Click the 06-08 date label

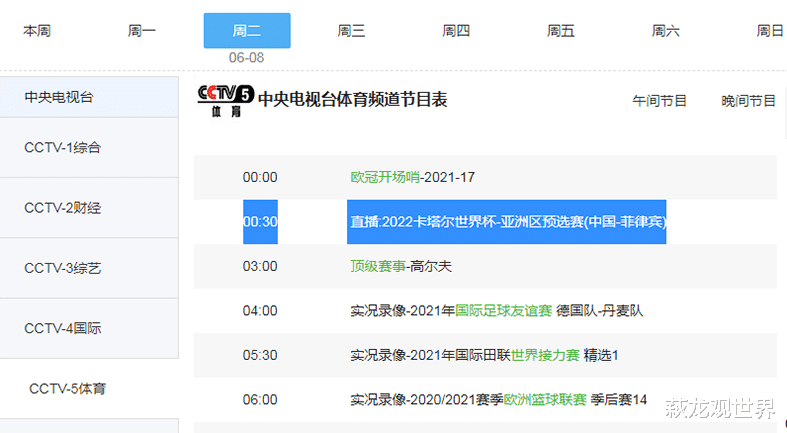(246, 58)
